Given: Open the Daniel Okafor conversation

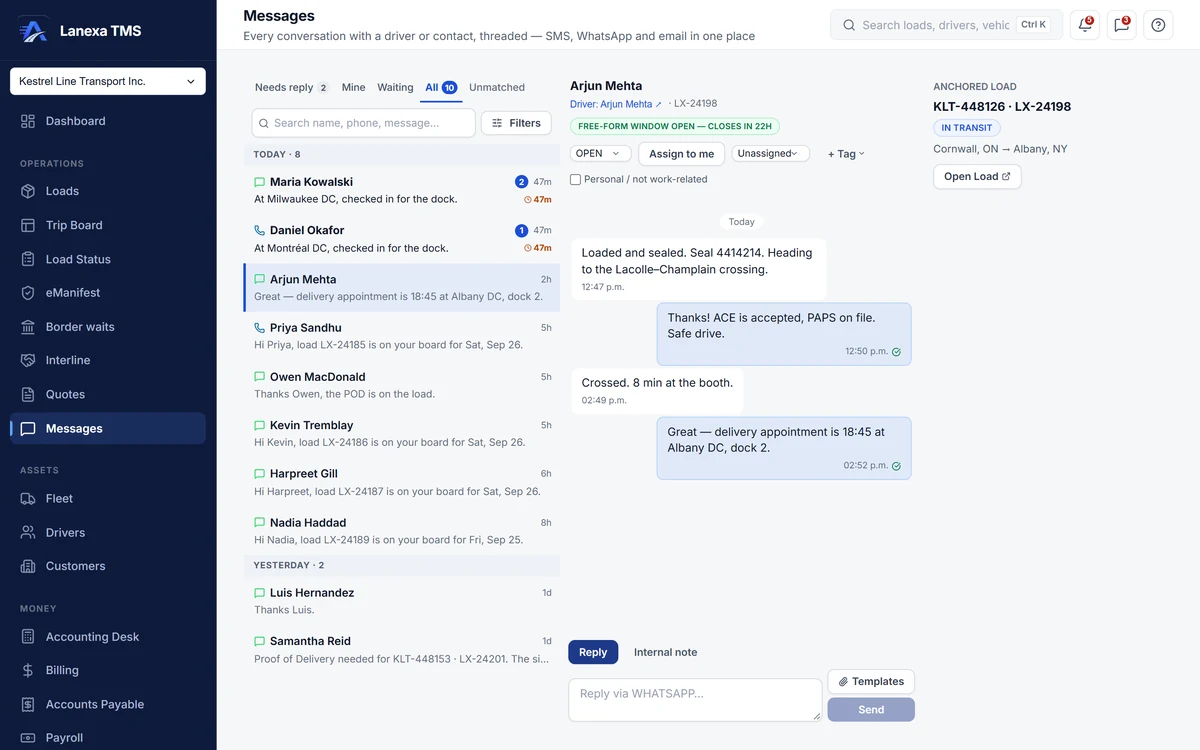Looking at the screenshot, I should [402, 239].
